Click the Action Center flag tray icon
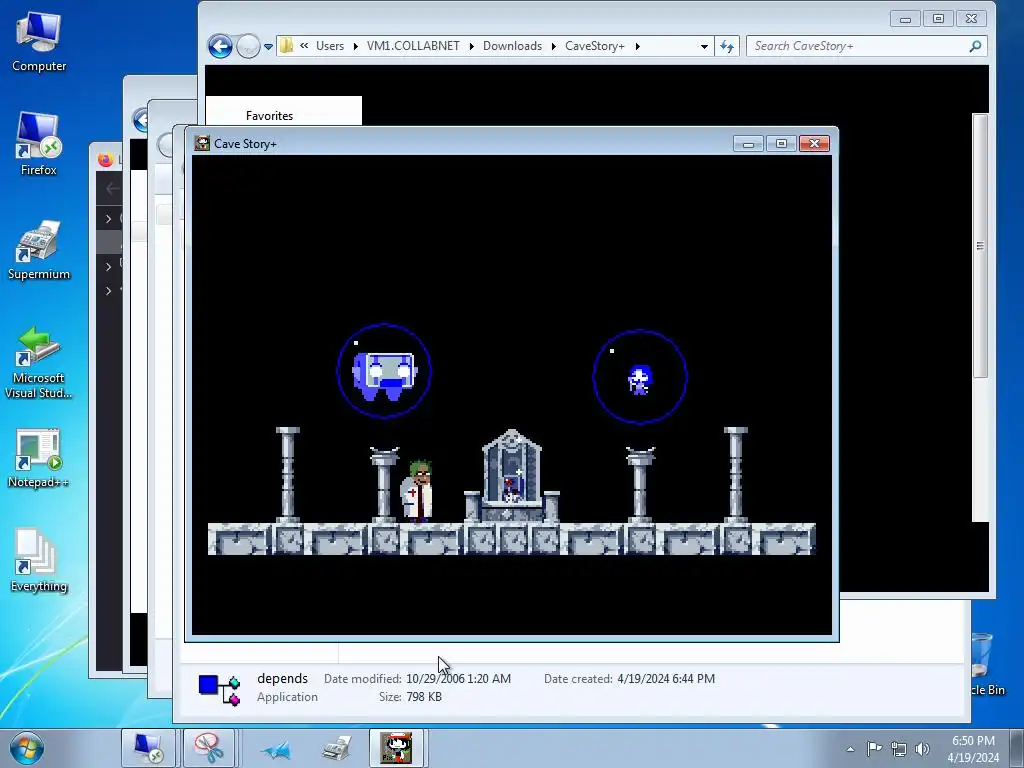1024x768 pixels. [x=874, y=748]
